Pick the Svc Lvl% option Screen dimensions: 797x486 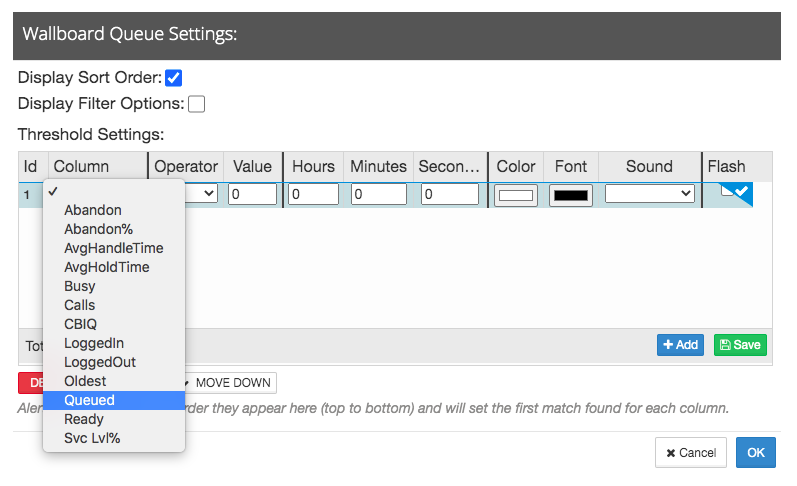(114, 438)
